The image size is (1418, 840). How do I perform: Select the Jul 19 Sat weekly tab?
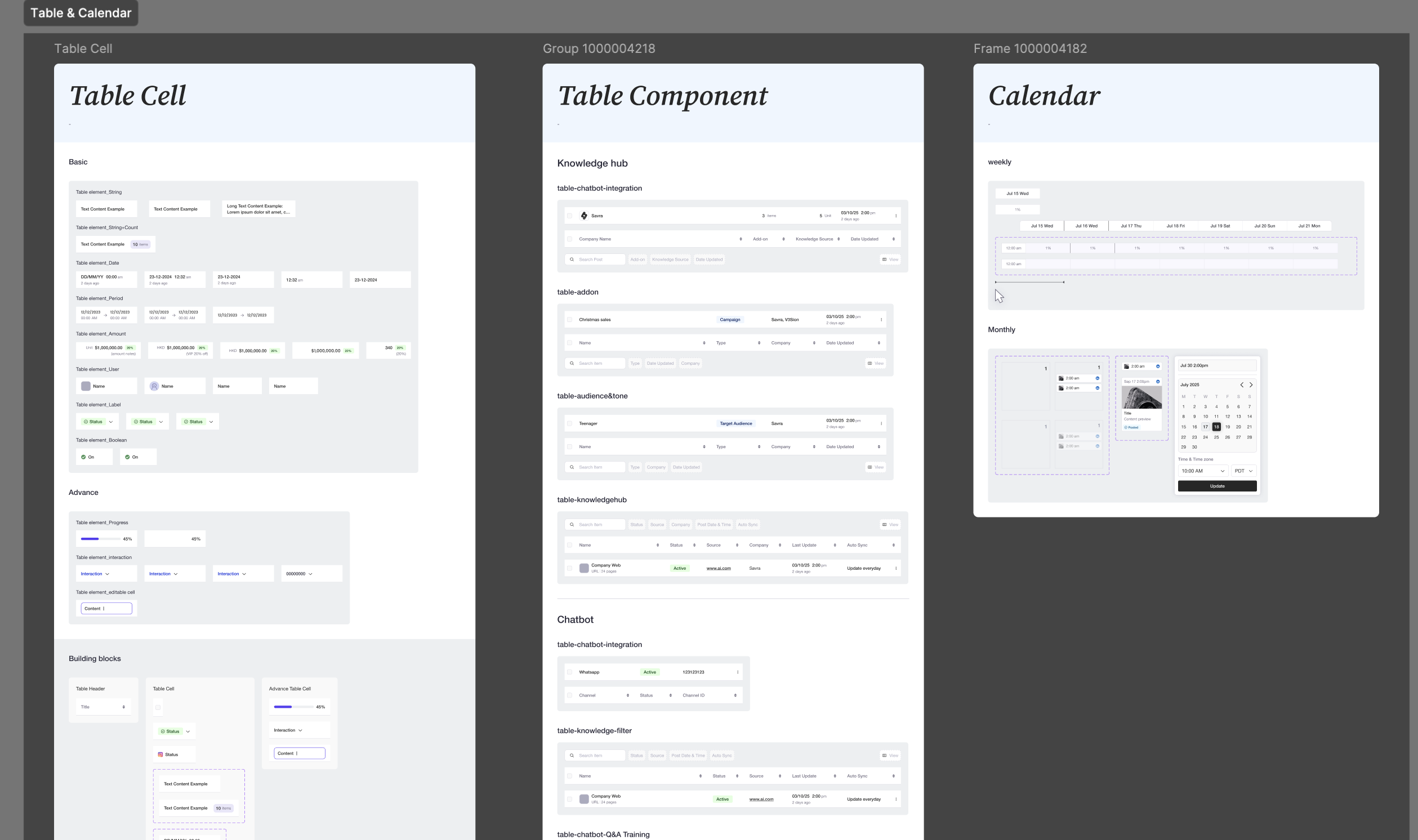click(1220, 226)
